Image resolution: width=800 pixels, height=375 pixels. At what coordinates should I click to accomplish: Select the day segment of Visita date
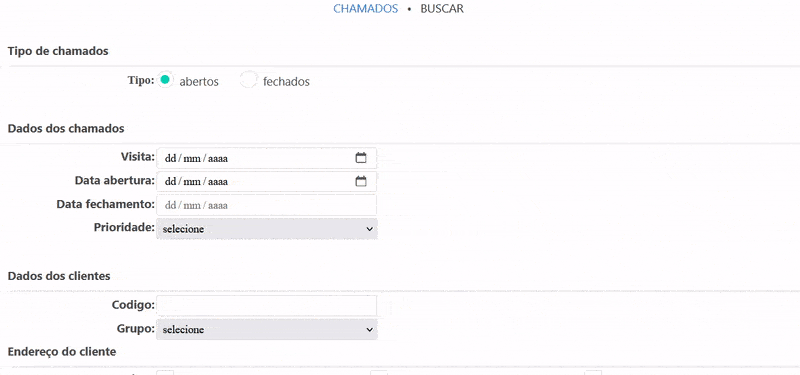(x=170, y=159)
